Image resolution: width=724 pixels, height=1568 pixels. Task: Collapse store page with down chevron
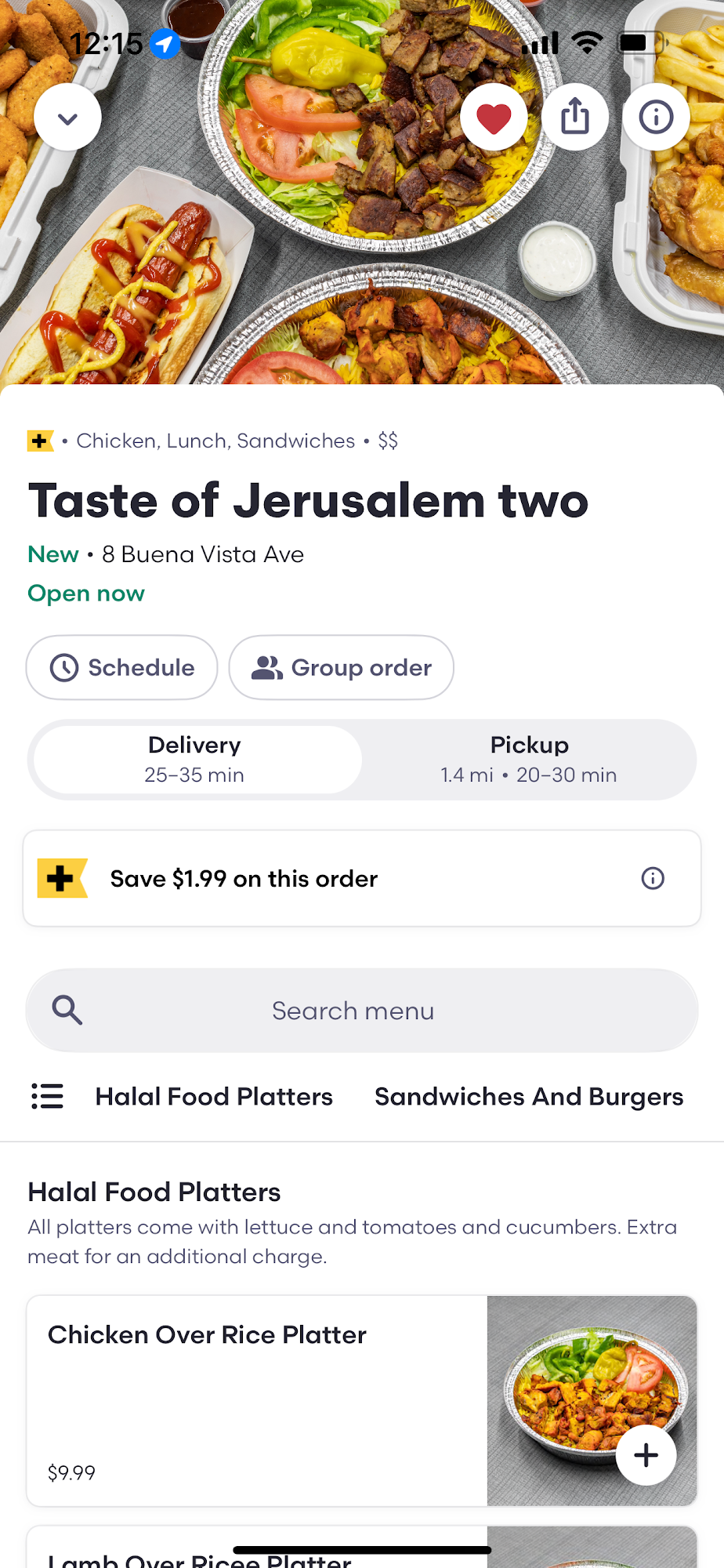[67, 118]
